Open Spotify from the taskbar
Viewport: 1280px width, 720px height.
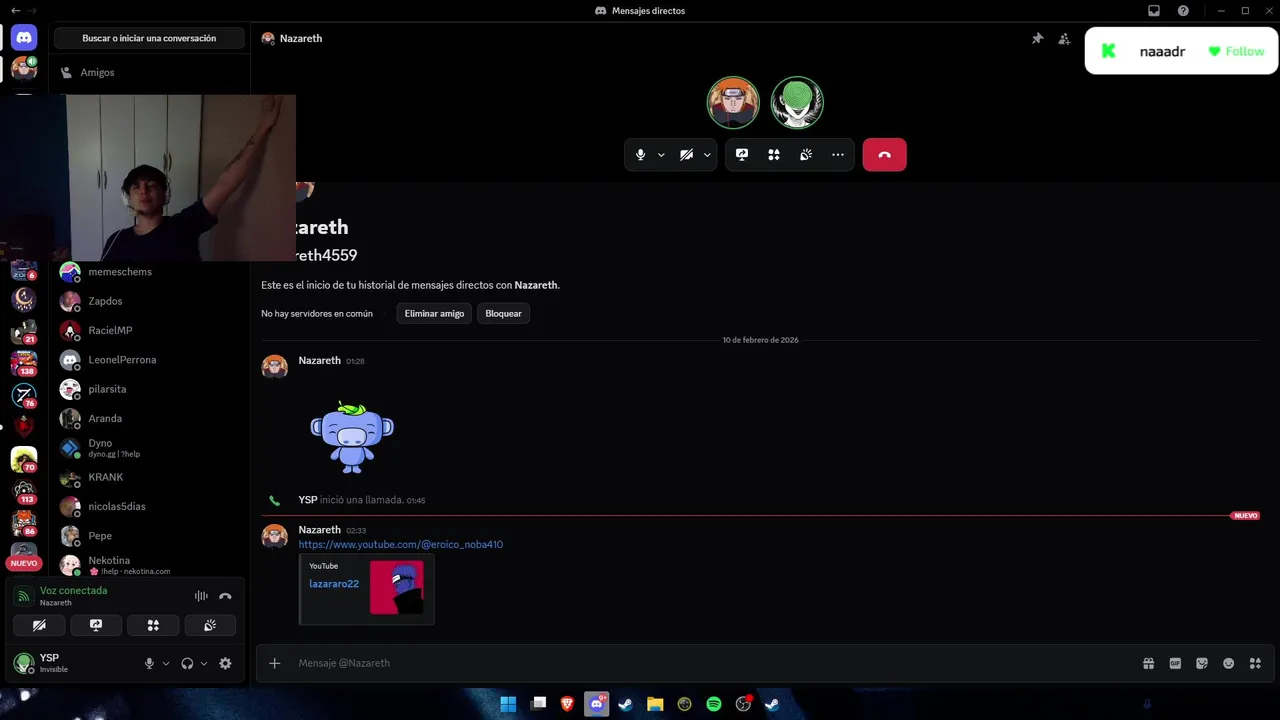714,704
